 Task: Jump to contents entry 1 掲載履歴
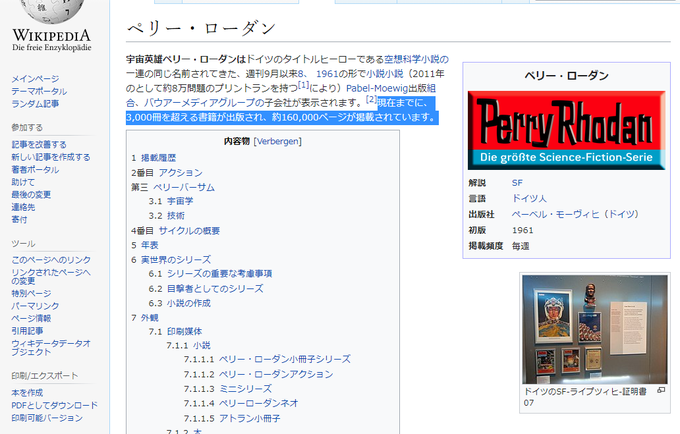154,158
